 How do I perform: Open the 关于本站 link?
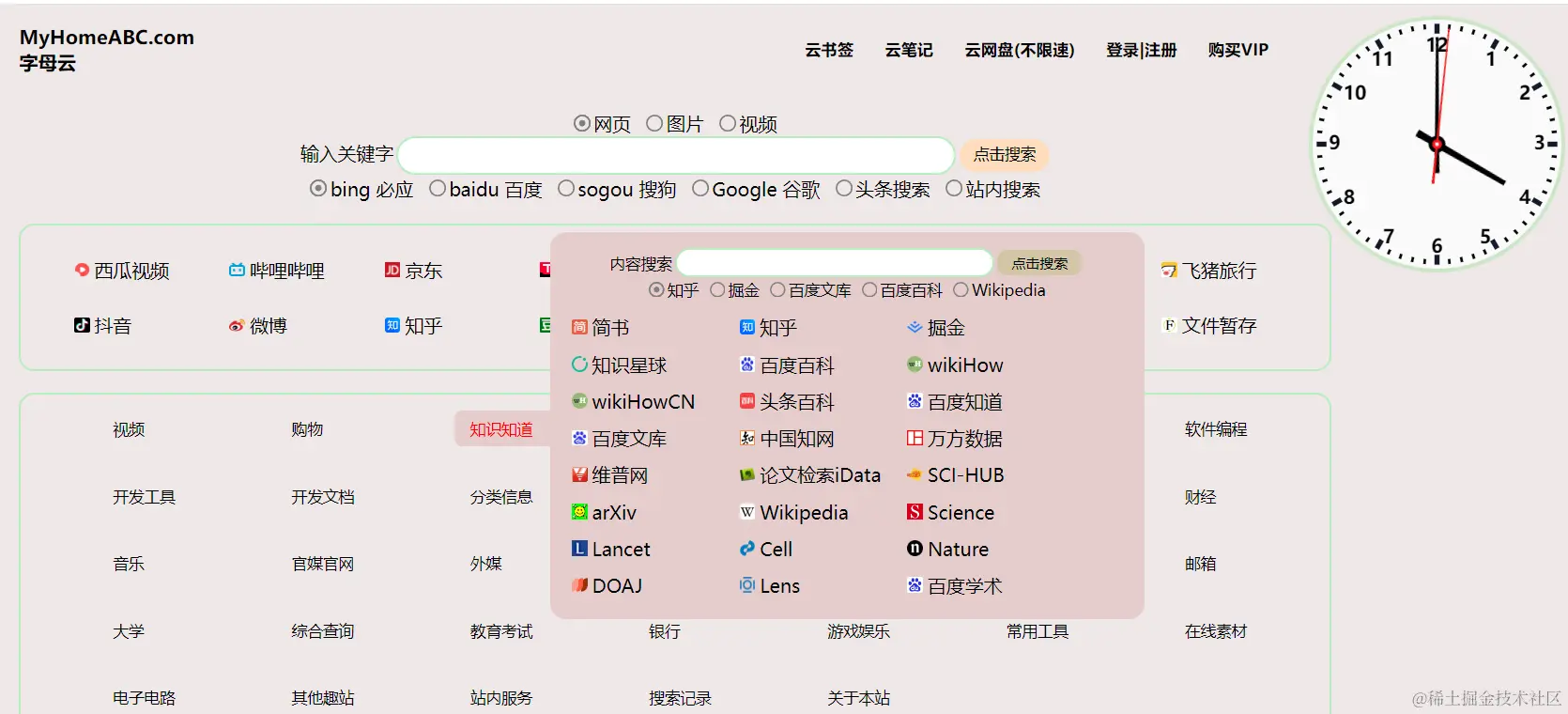coord(859,698)
